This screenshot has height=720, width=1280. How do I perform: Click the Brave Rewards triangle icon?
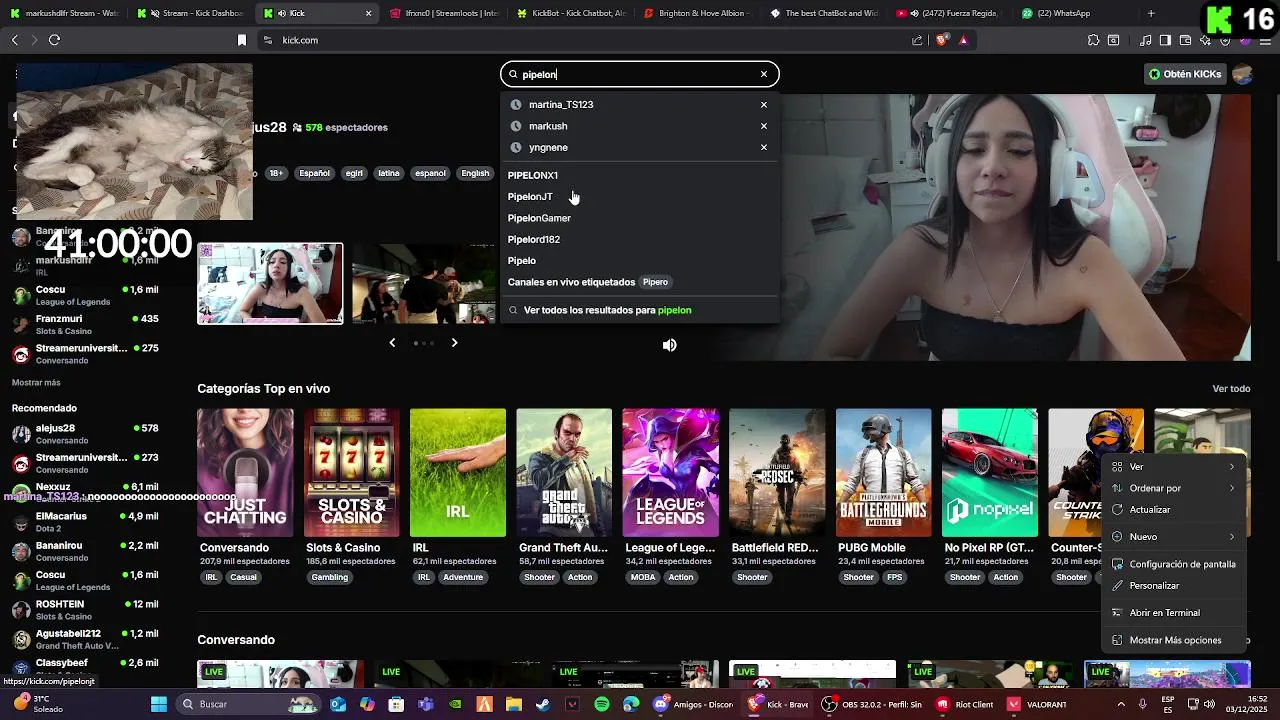click(x=963, y=40)
